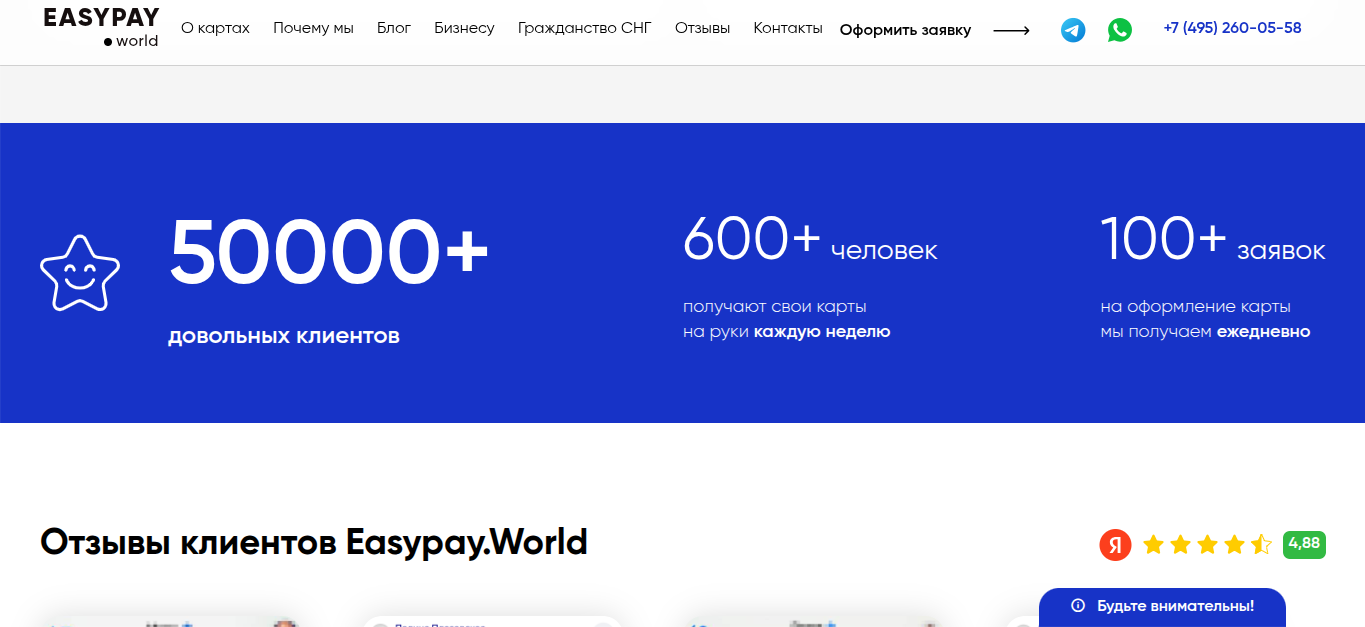Jump to the 'Отзывы' section via navigation
This screenshot has width=1365, height=627.
point(703,27)
